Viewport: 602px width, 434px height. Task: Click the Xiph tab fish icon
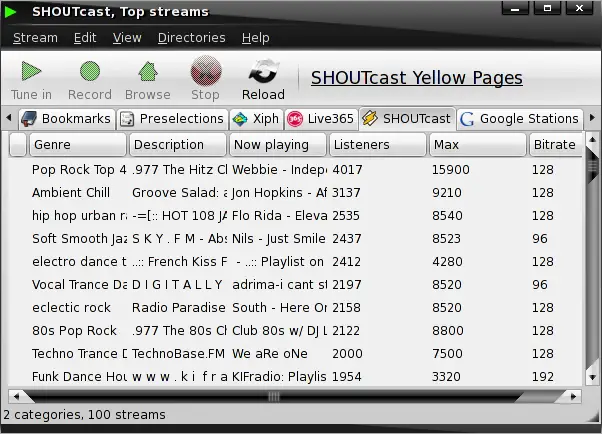(x=240, y=119)
